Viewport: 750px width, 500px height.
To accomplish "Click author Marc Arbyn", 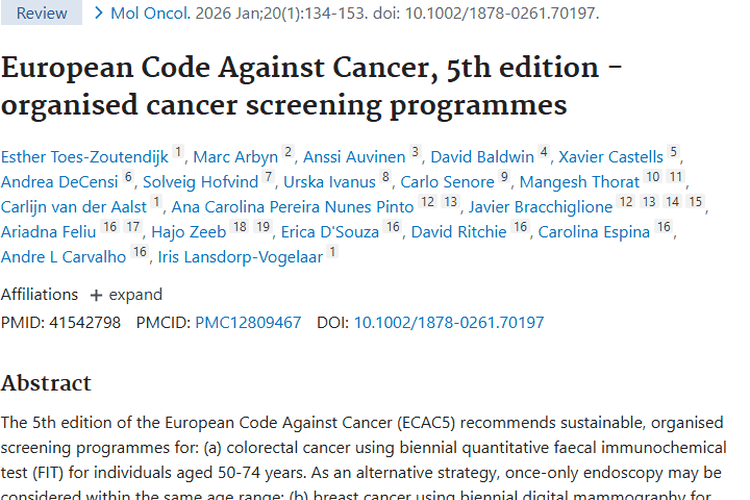I will click(235, 157).
